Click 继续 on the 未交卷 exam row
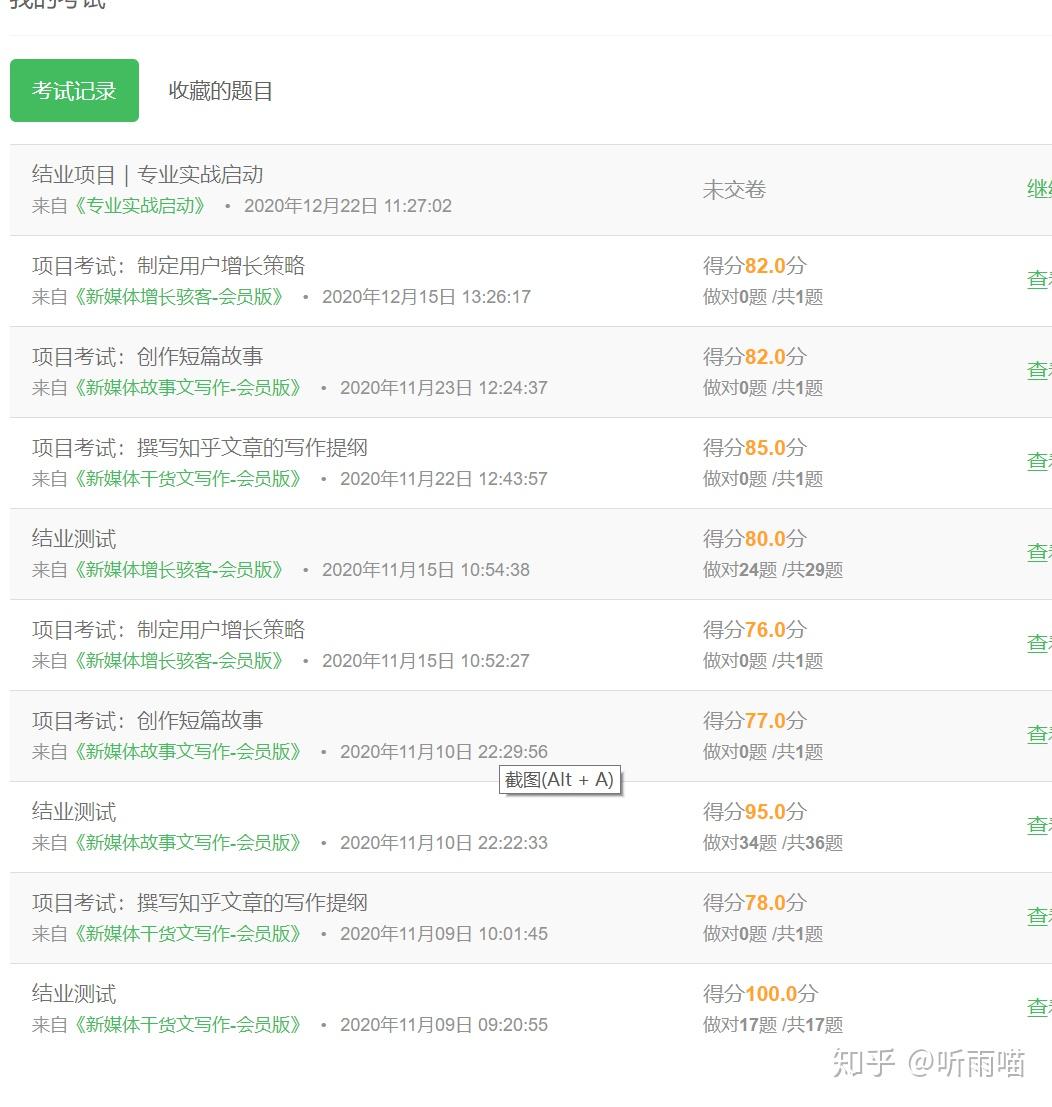Screen dimensions: 1052x1107 (x=1039, y=189)
